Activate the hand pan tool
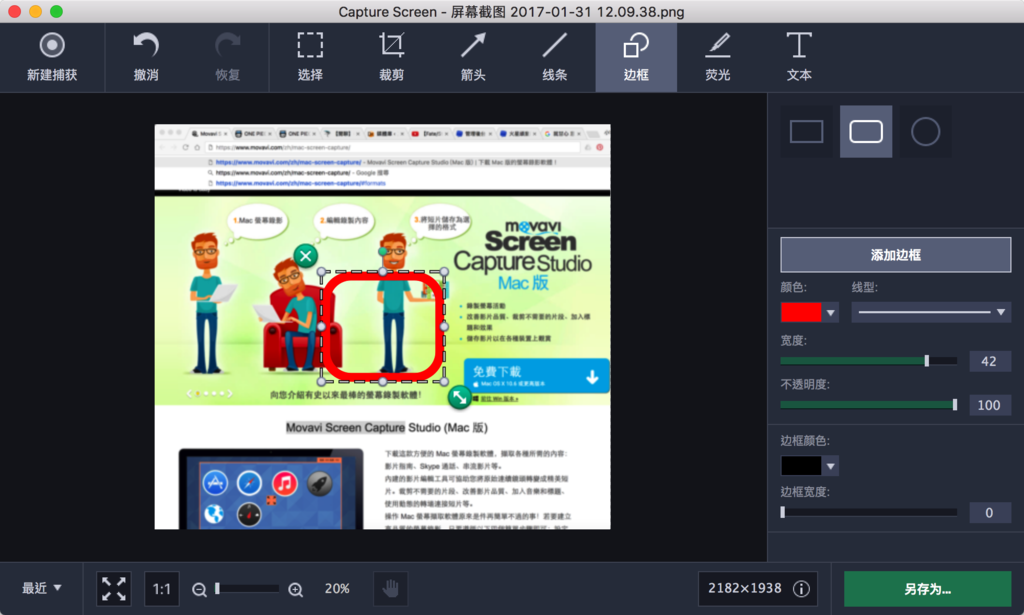 pos(391,589)
